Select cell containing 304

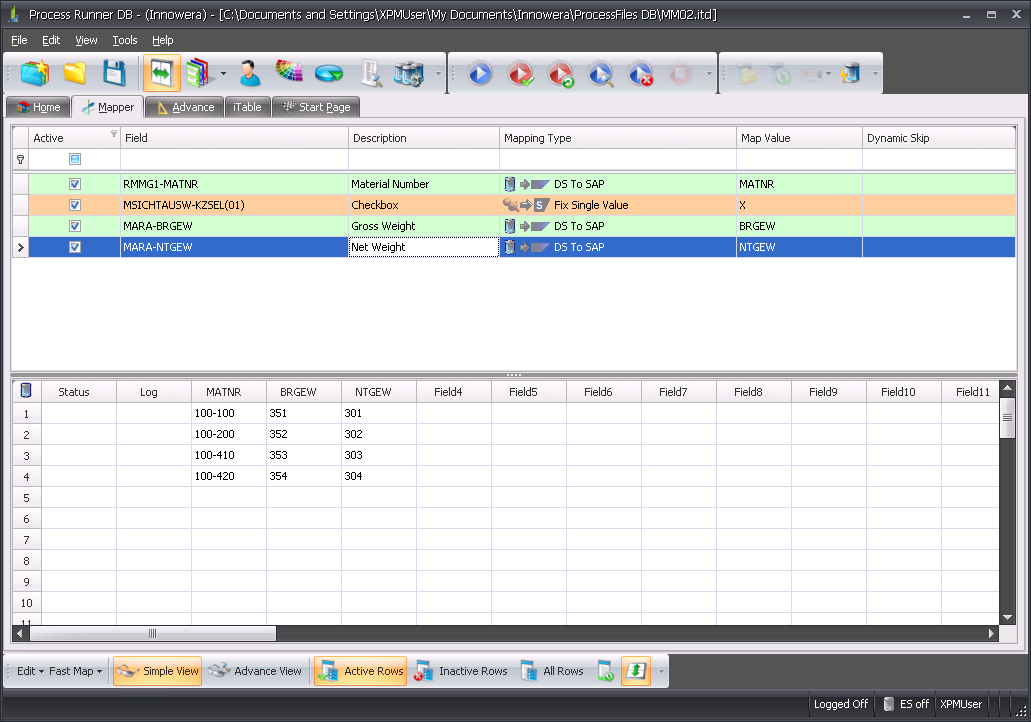tap(379, 476)
